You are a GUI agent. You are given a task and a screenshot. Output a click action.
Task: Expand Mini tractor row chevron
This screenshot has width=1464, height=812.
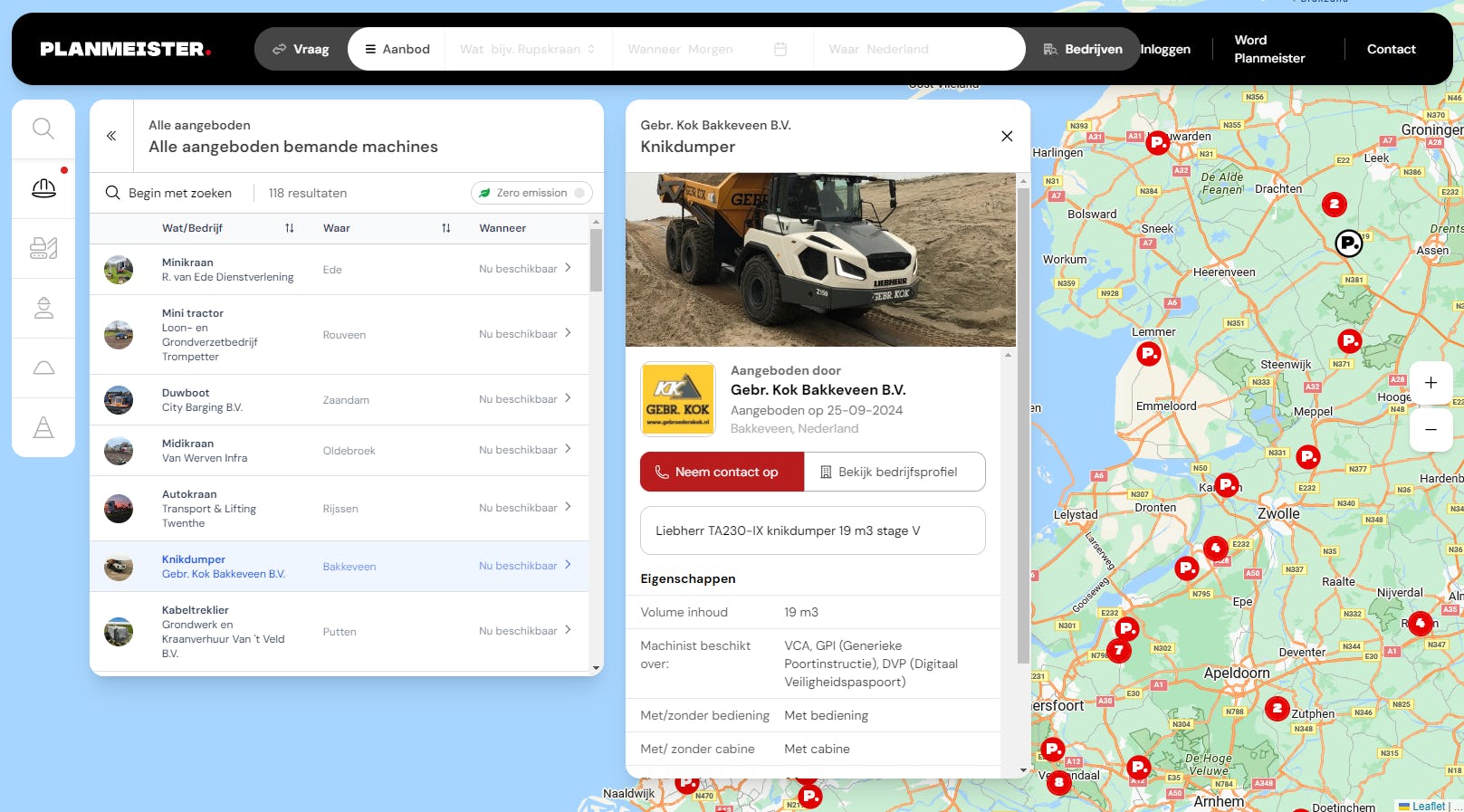point(568,333)
